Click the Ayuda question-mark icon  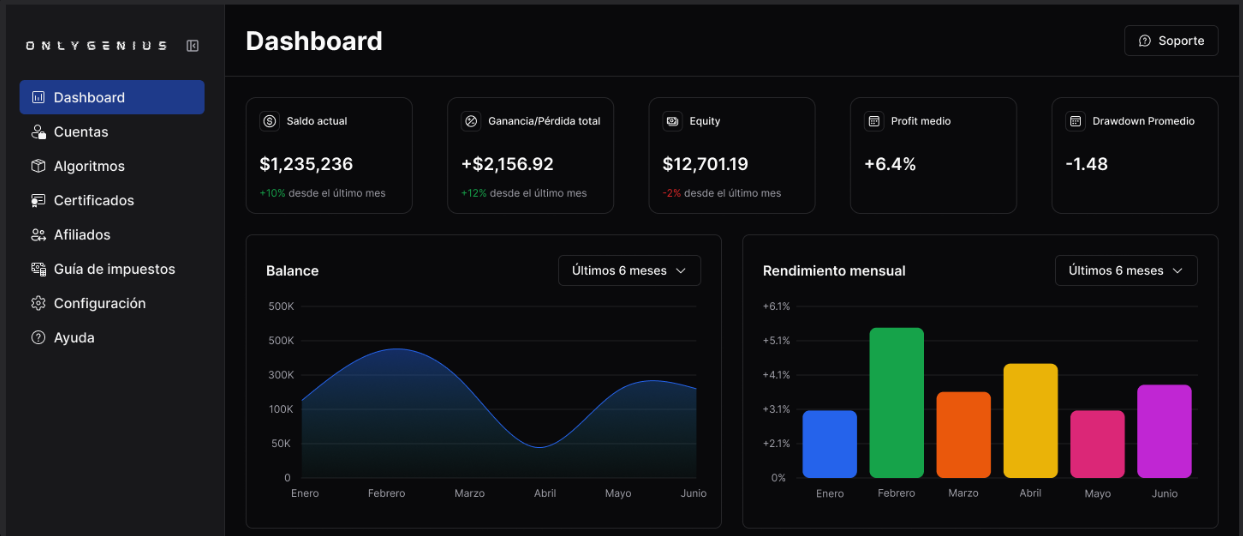[x=38, y=338]
